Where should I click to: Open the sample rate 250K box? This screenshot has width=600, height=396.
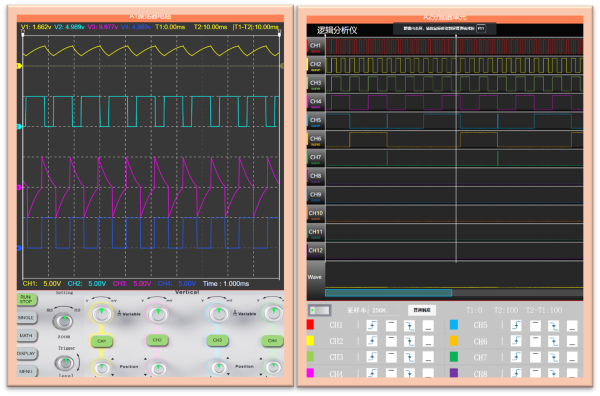click(385, 310)
